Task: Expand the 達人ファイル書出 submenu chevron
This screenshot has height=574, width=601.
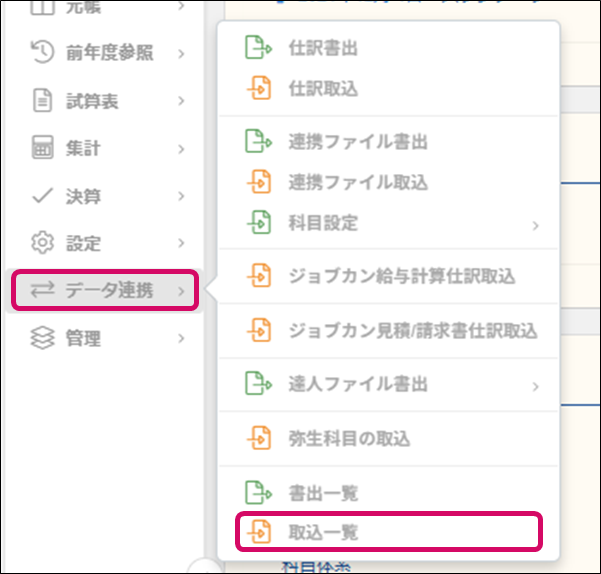Action: tap(536, 385)
